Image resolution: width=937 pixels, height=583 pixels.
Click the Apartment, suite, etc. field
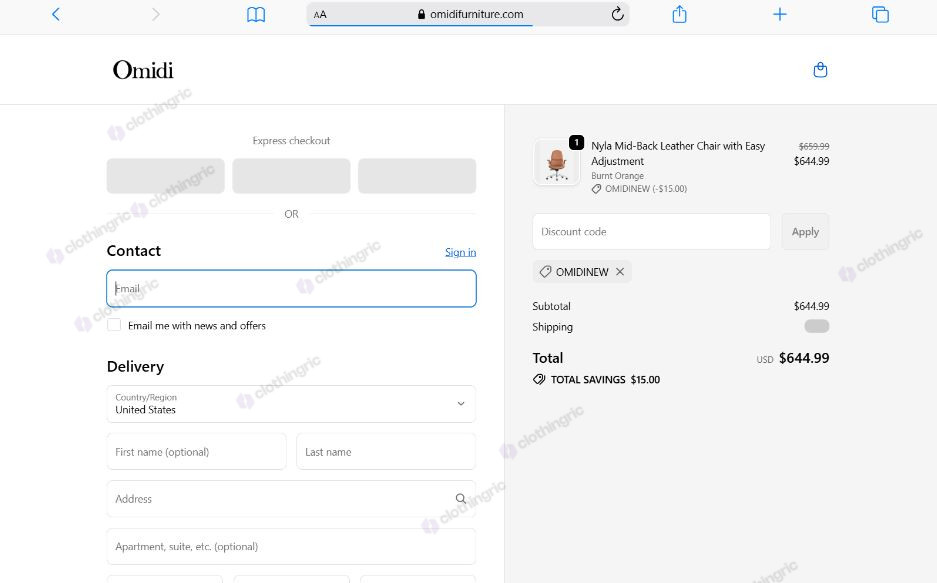(291, 546)
